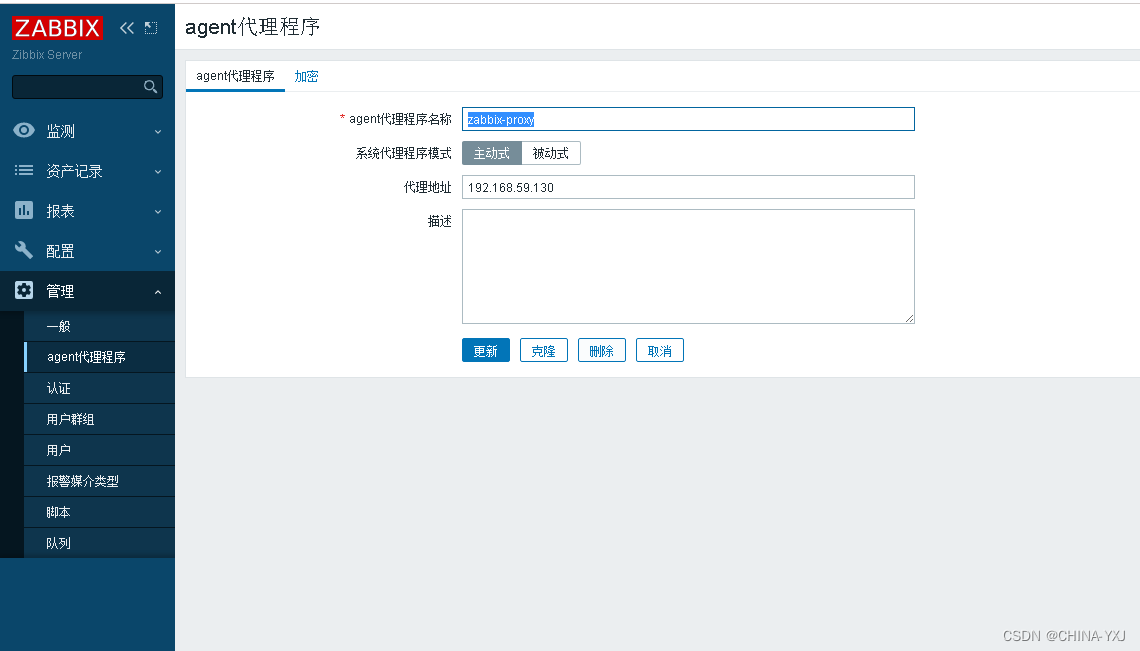Screen dimensions: 1140x651
Task: Click the agent代理程序名称 input field
Action: (x=688, y=119)
